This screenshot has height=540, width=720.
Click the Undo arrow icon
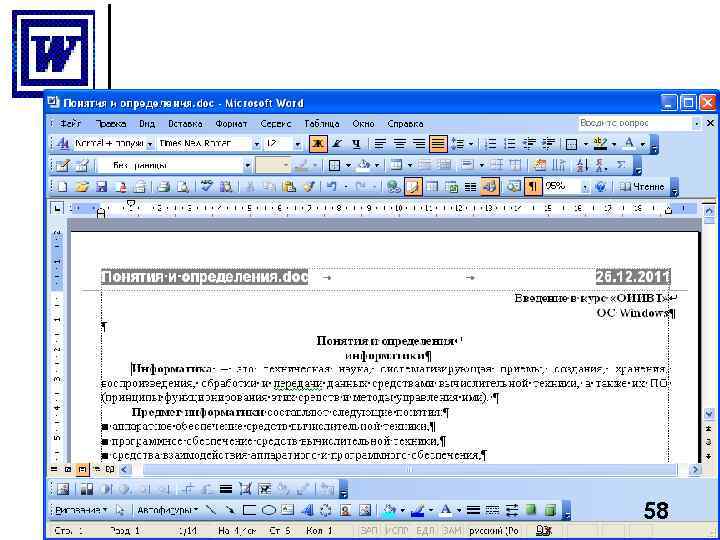tap(331, 186)
